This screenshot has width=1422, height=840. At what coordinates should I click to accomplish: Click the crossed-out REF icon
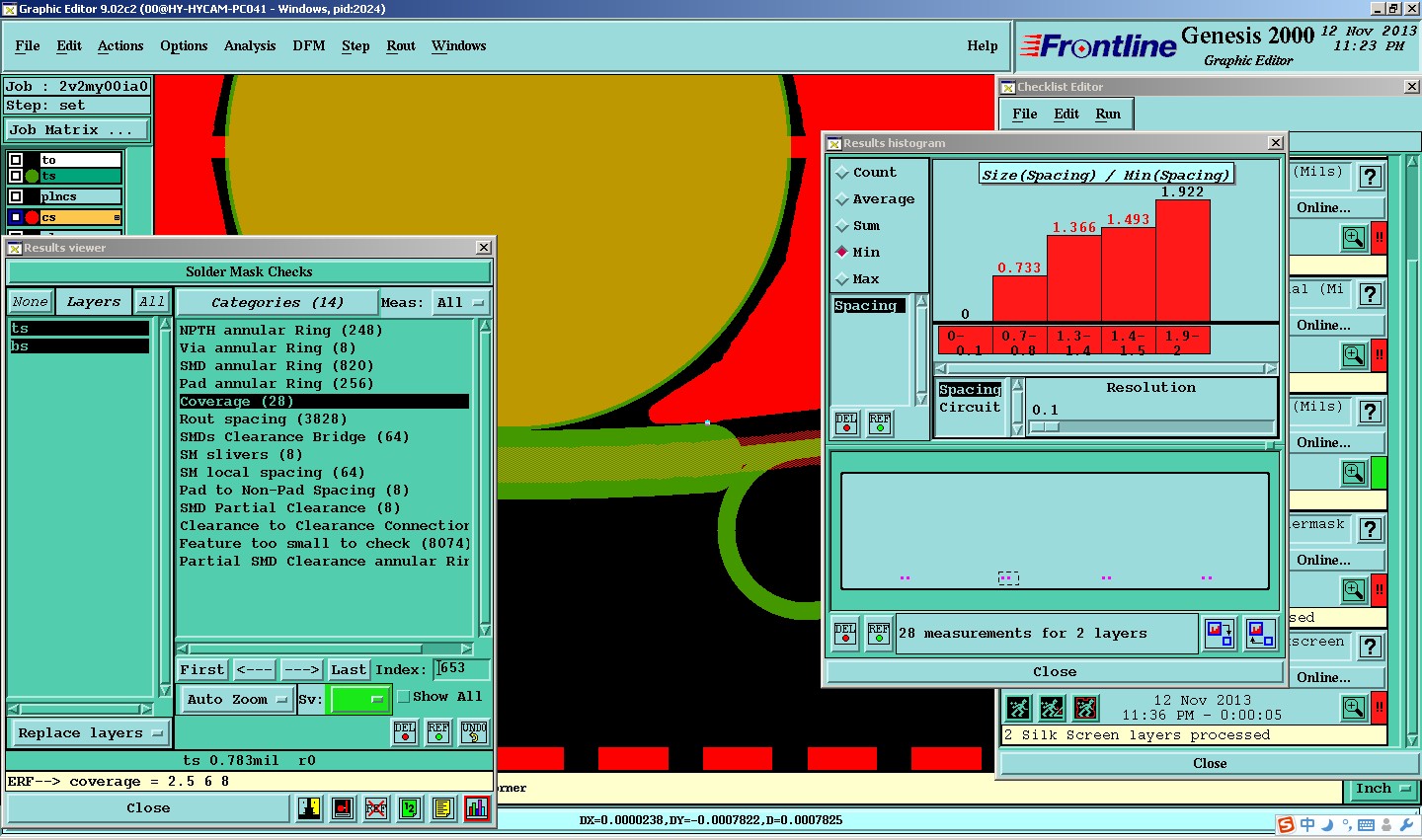(x=376, y=808)
